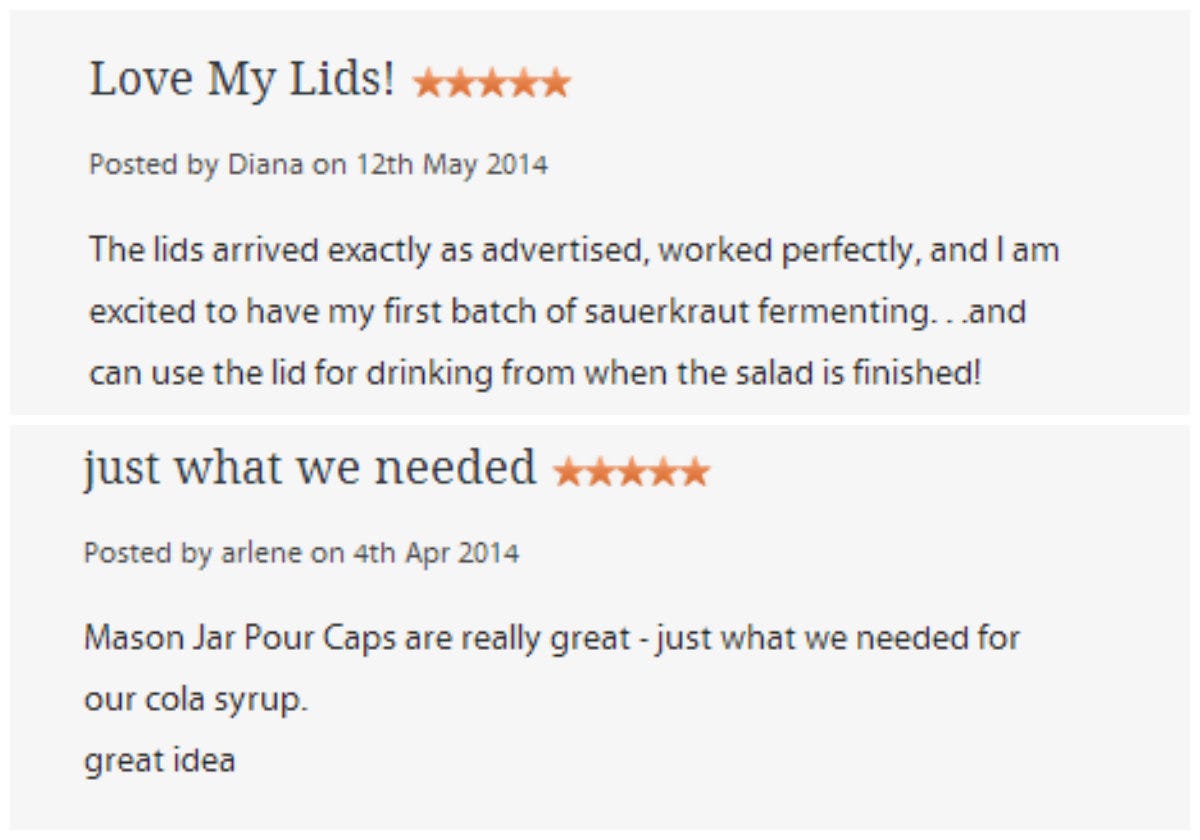The image size is (1200, 840).
Task: Click the Love My Lids! review title
Action: (x=243, y=79)
